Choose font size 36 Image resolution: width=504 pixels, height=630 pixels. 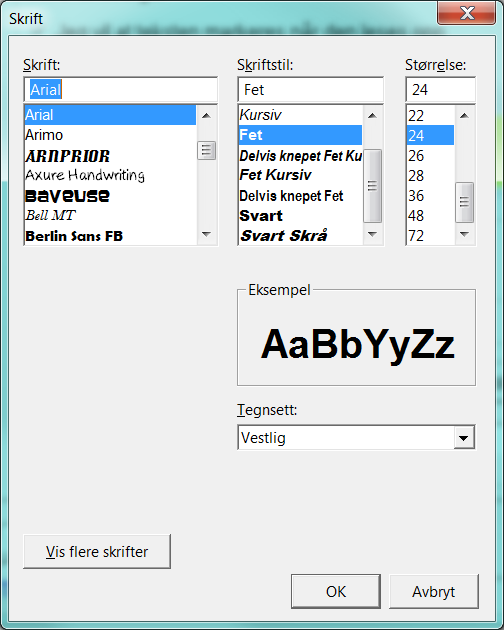coord(430,196)
